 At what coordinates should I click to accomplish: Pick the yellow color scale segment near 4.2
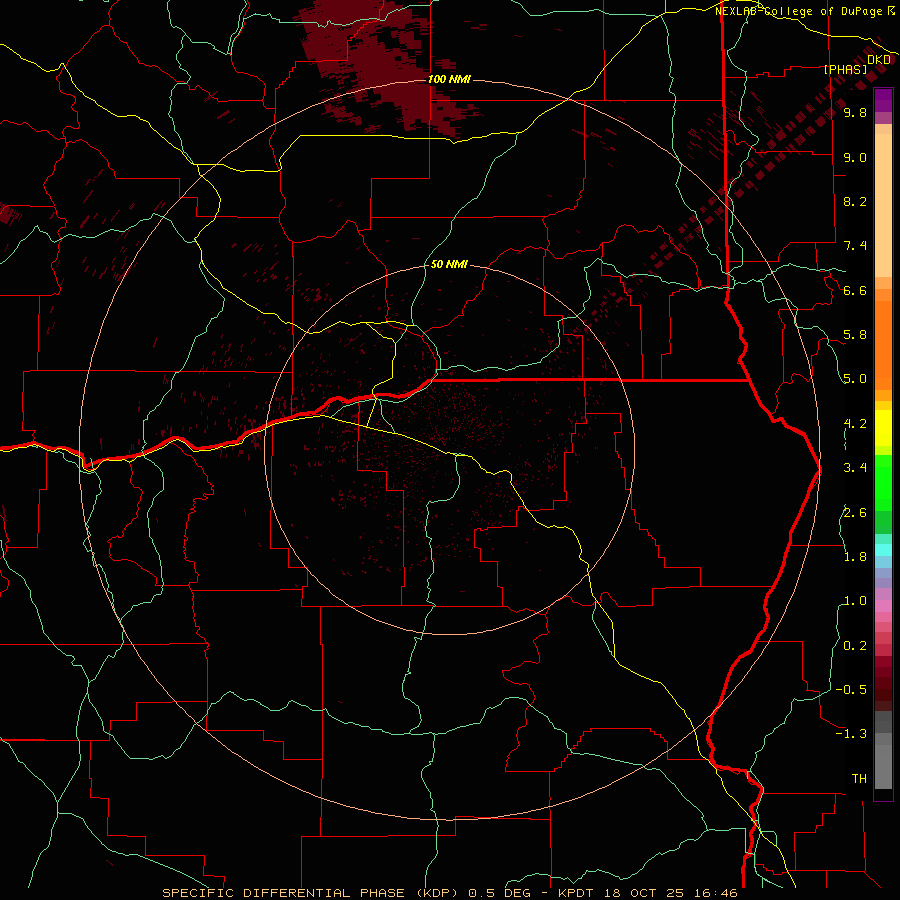[883, 428]
